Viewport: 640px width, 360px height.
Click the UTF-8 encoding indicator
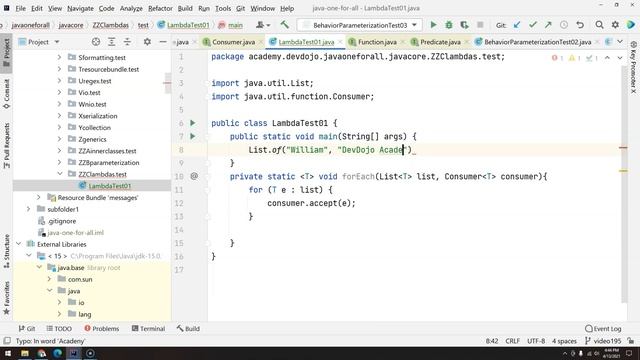click(536, 341)
